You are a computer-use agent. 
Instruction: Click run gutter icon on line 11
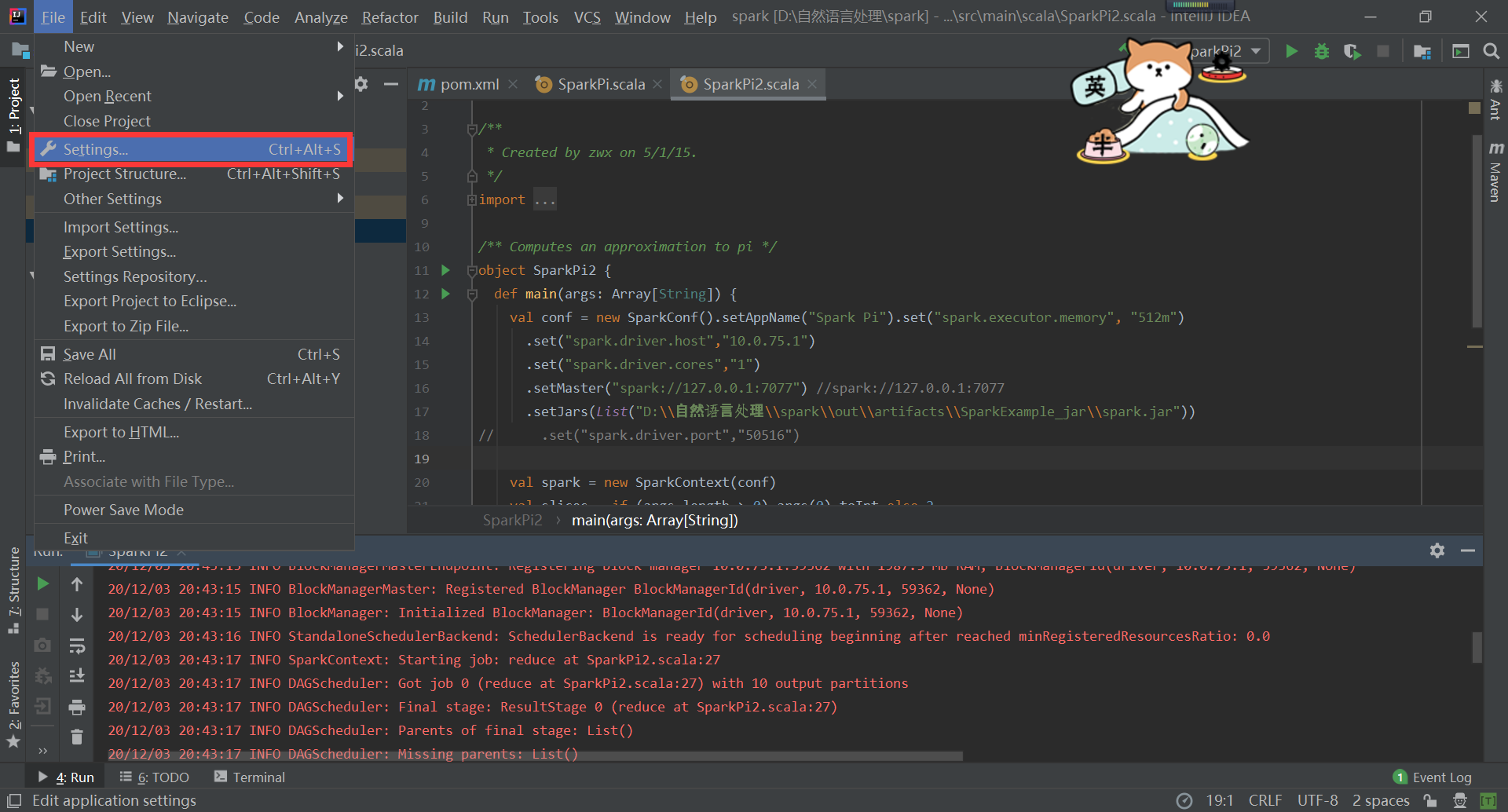(x=446, y=270)
